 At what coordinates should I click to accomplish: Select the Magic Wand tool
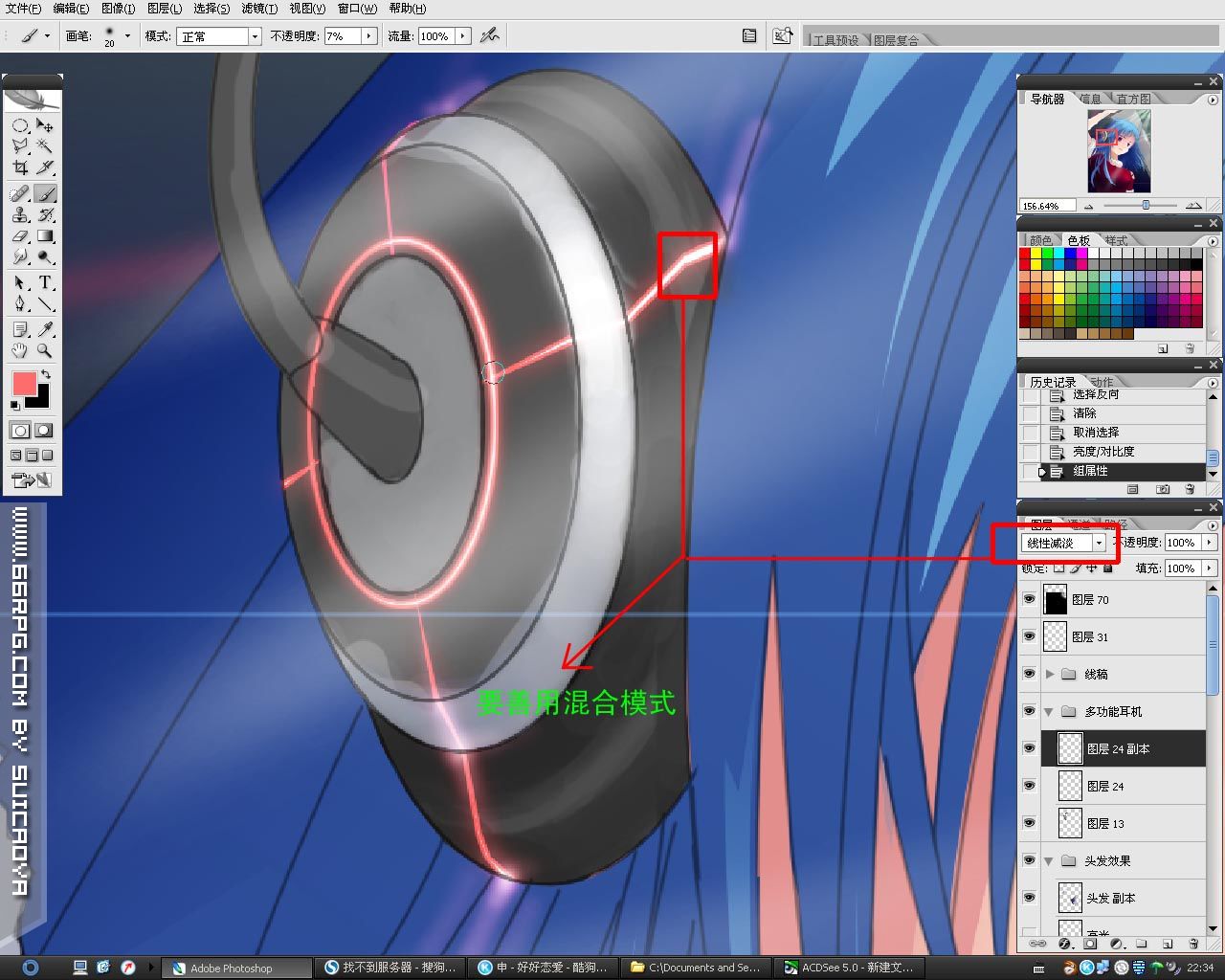pos(45,146)
